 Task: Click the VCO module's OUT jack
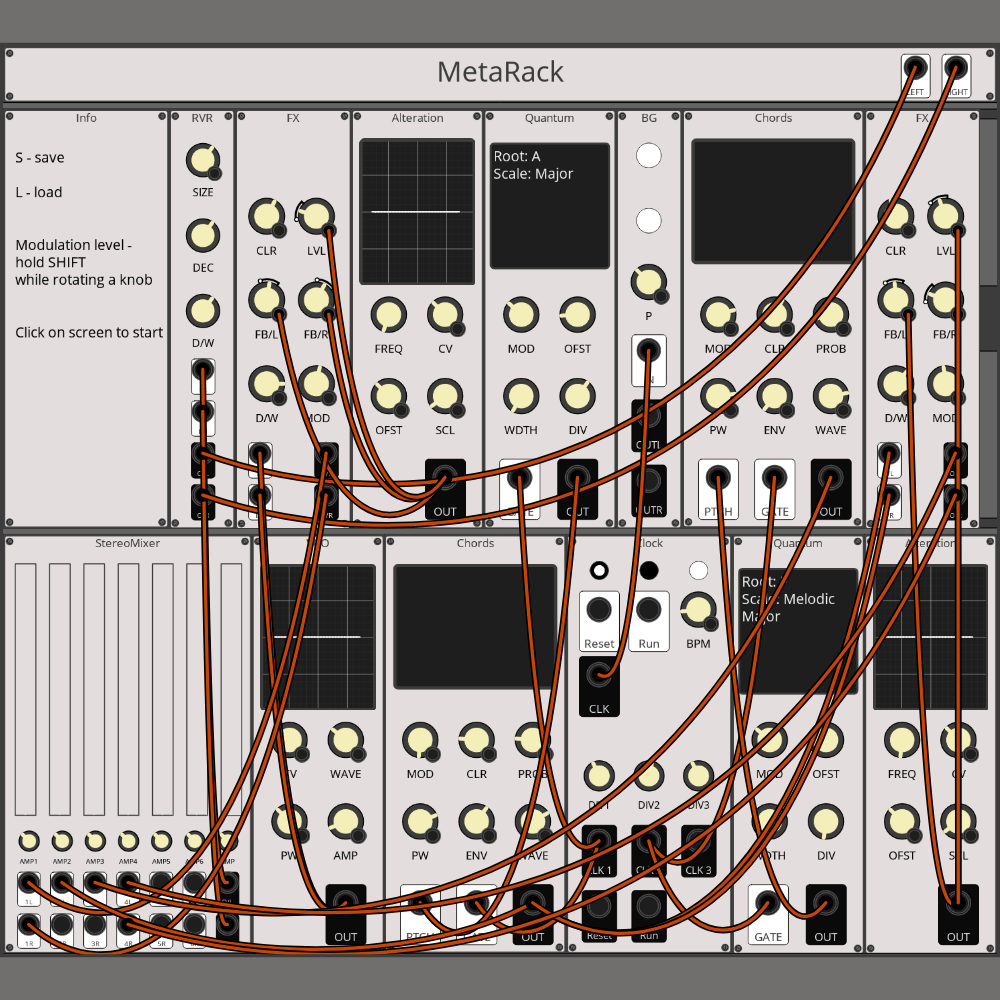(x=345, y=903)
